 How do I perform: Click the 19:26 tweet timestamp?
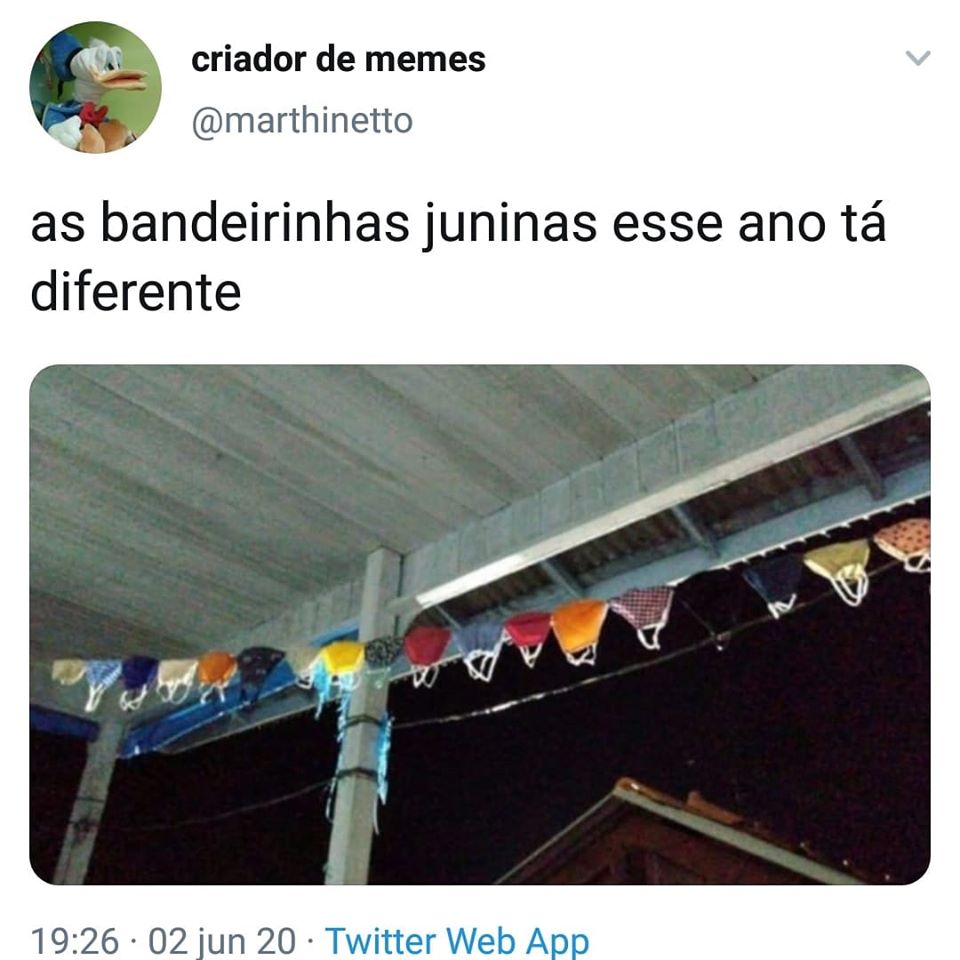click(x=74, y=940)
